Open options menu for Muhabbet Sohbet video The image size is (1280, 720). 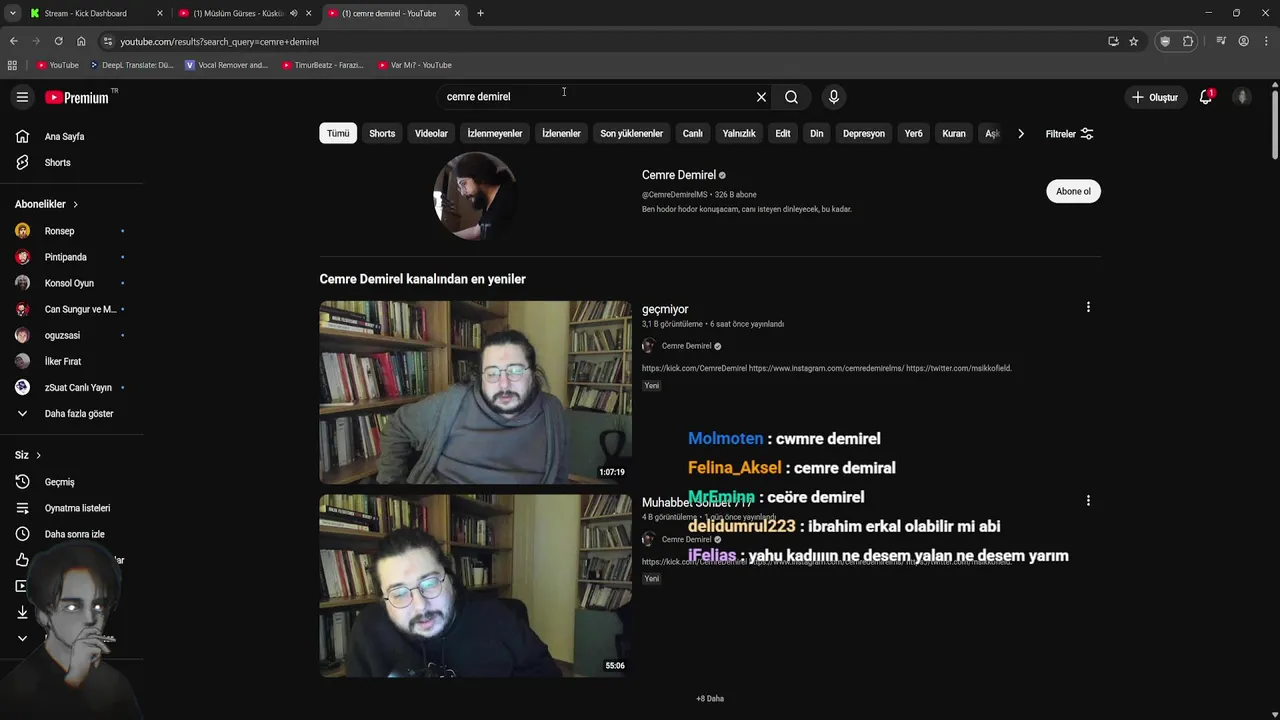[x=1088, y=500]
